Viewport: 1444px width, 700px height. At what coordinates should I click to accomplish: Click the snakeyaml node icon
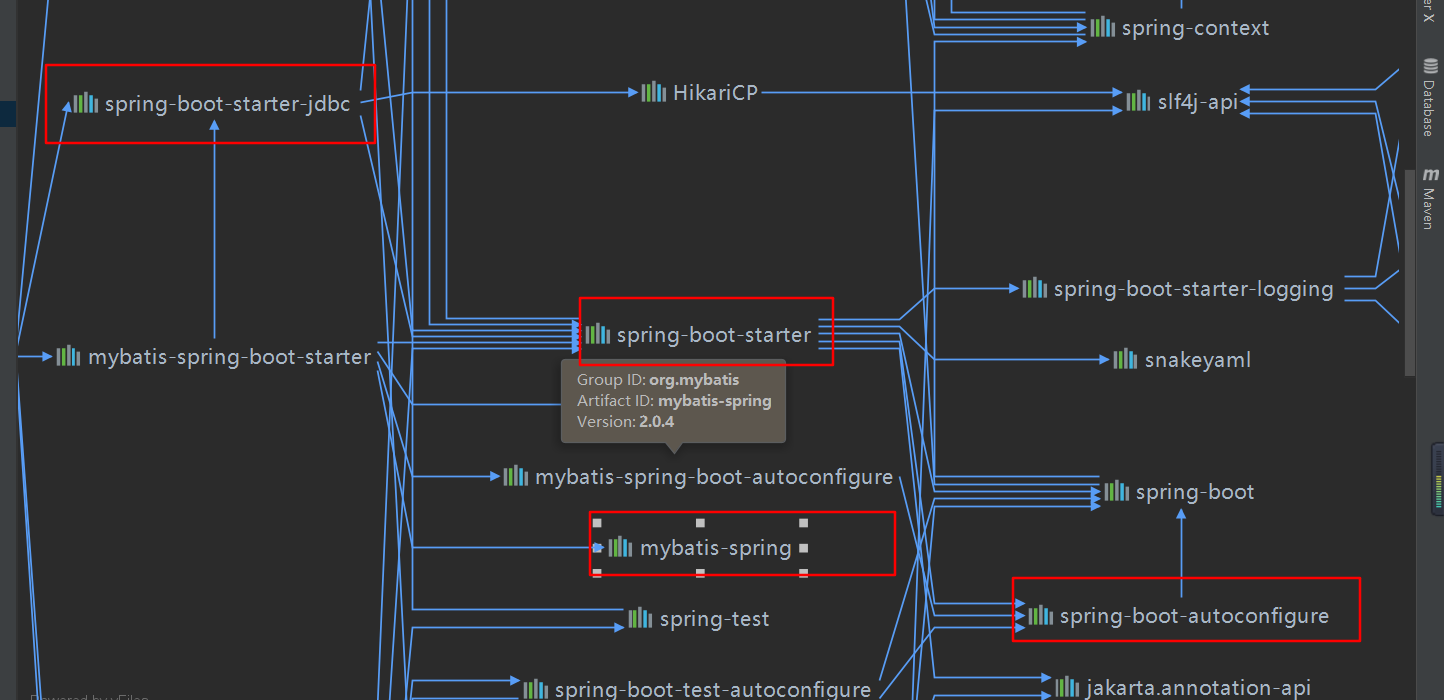pyautogui.click(x=1125, y=359)
